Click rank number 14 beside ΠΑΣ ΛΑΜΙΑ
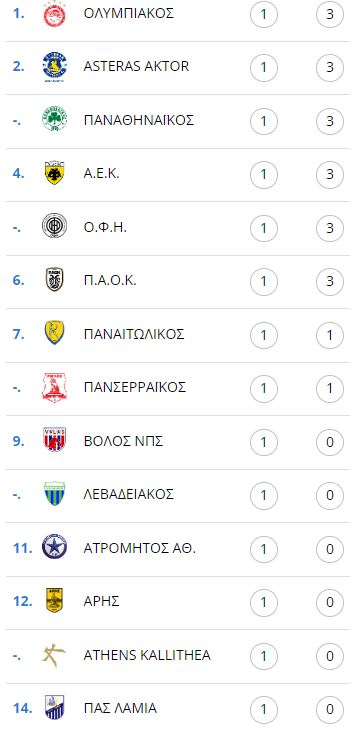This screenshot has width=360, height=730. (23, 709)
